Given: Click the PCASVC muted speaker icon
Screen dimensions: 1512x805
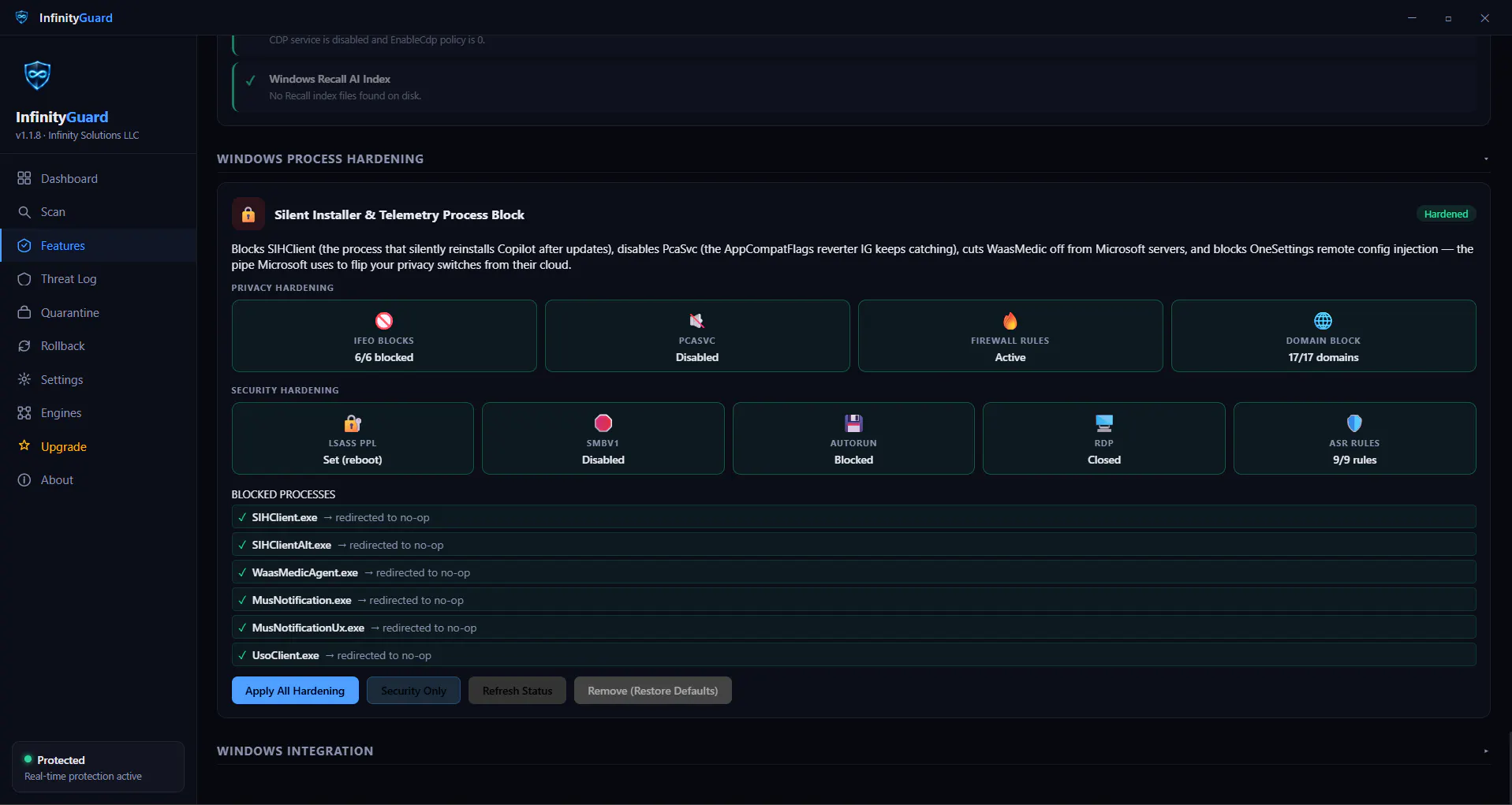Looking at the screenshot, I should point(697,321).
